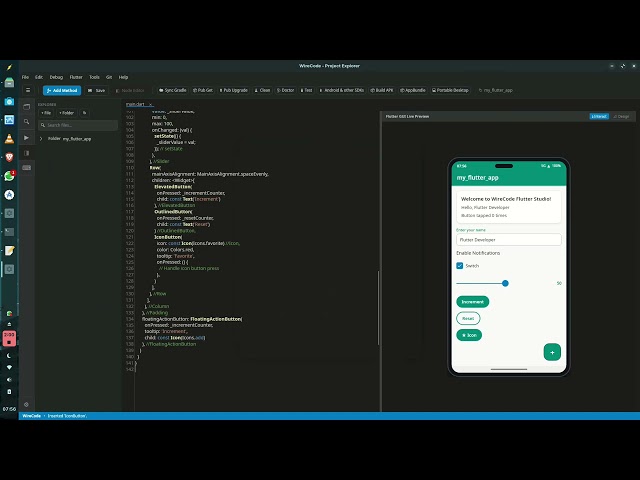Create a new folder with +Folder
The image size is (640, 480).
click(x=66, y=113)
